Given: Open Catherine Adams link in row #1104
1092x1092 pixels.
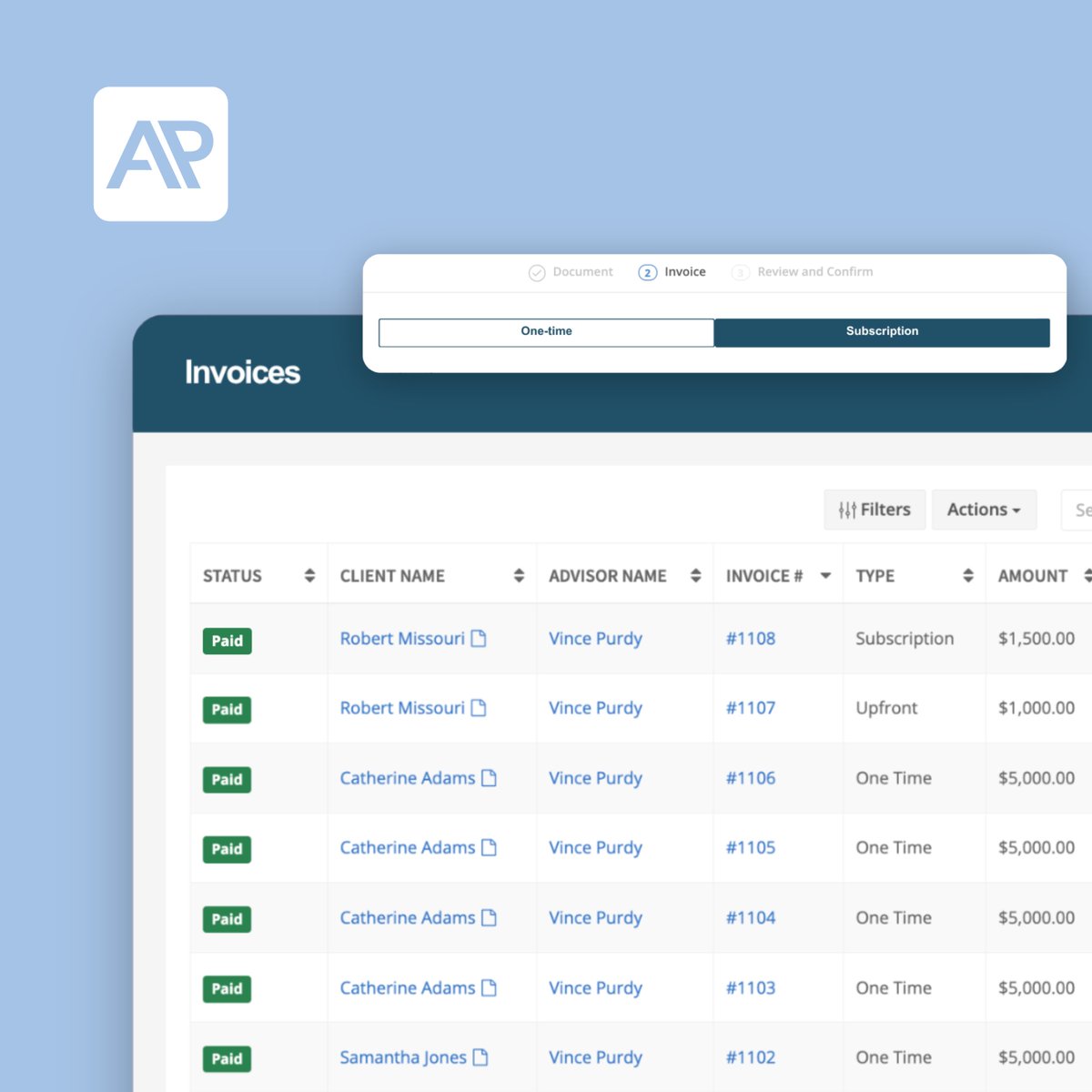Looking at the screenshot, I should (408, 917).
